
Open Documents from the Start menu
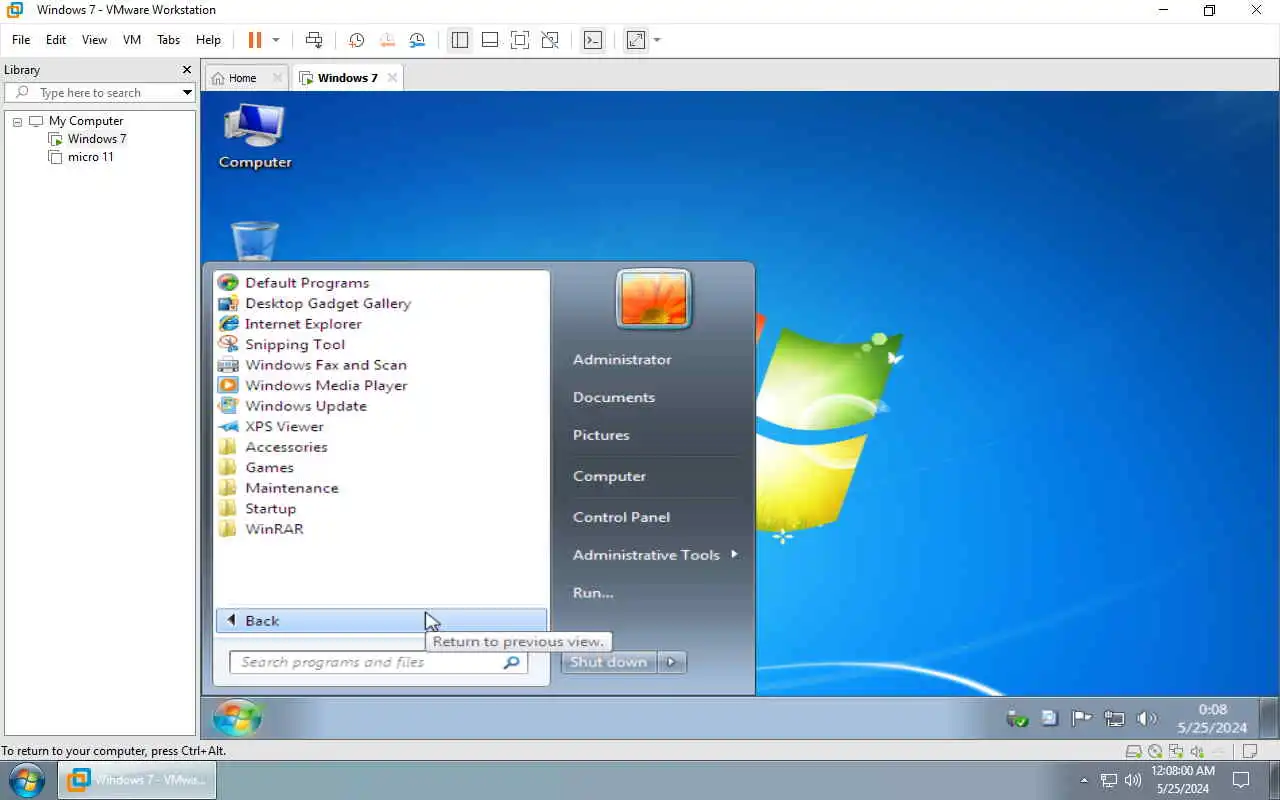tap(614, 397)
